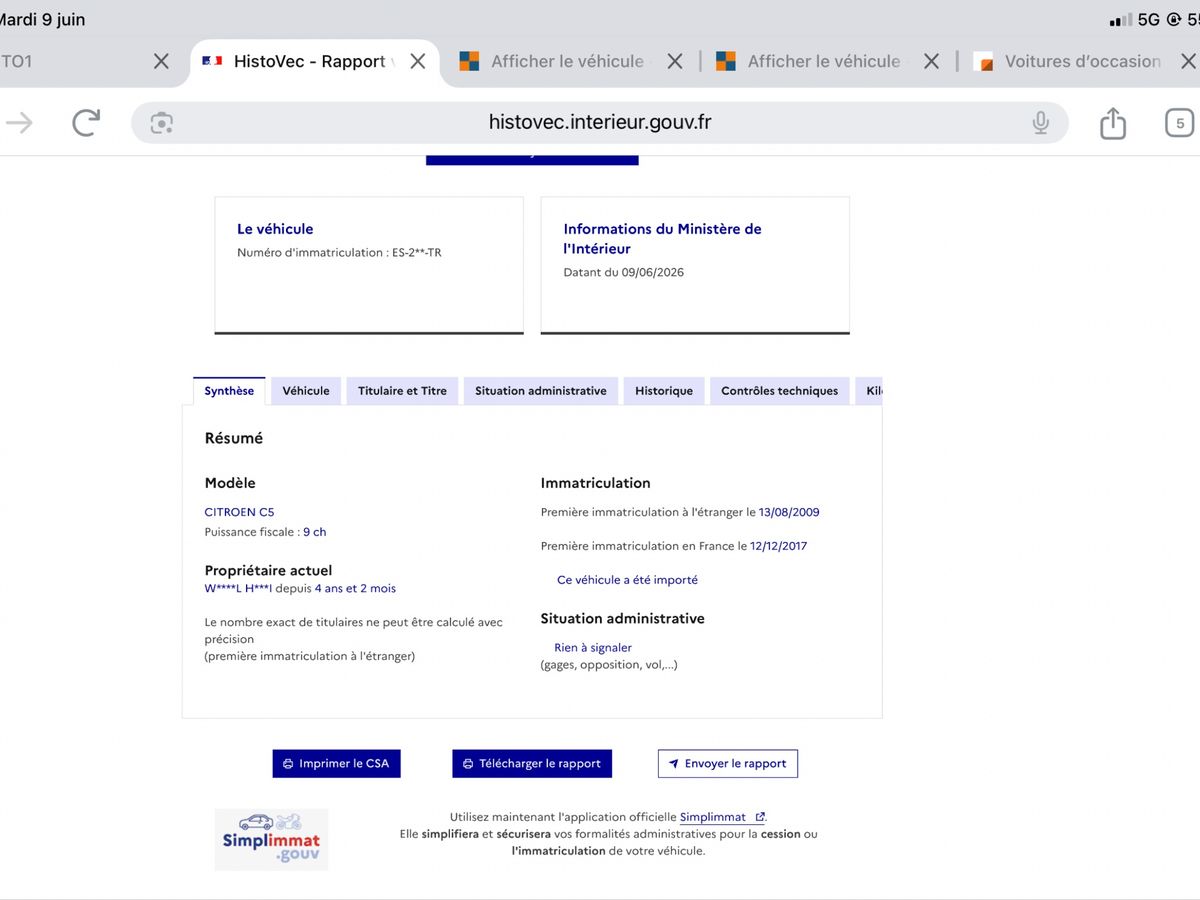Open the Le véhicule info card
Image resolution: width=1200 pixels, height=900 pixels.
point(369,265)
